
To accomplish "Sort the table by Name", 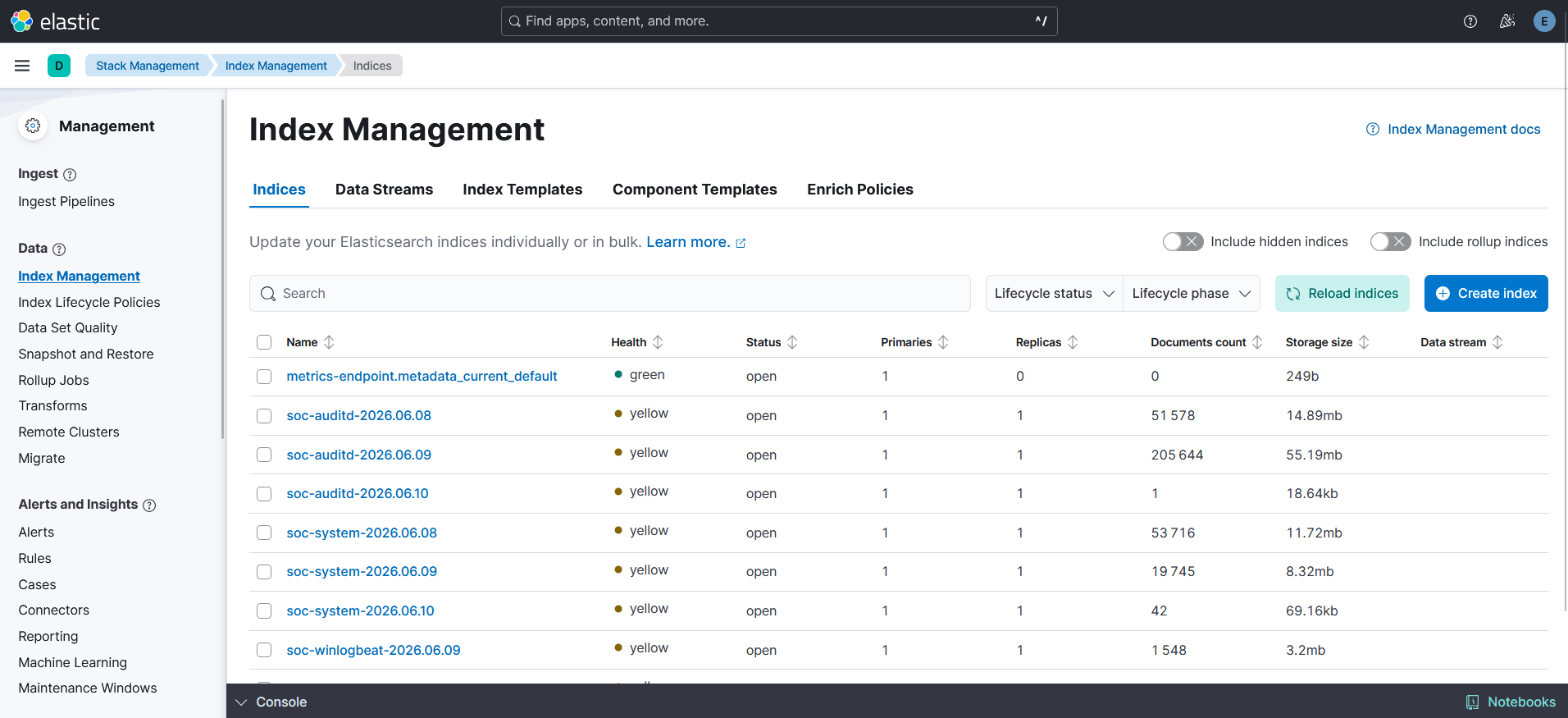I will point(310,342).
